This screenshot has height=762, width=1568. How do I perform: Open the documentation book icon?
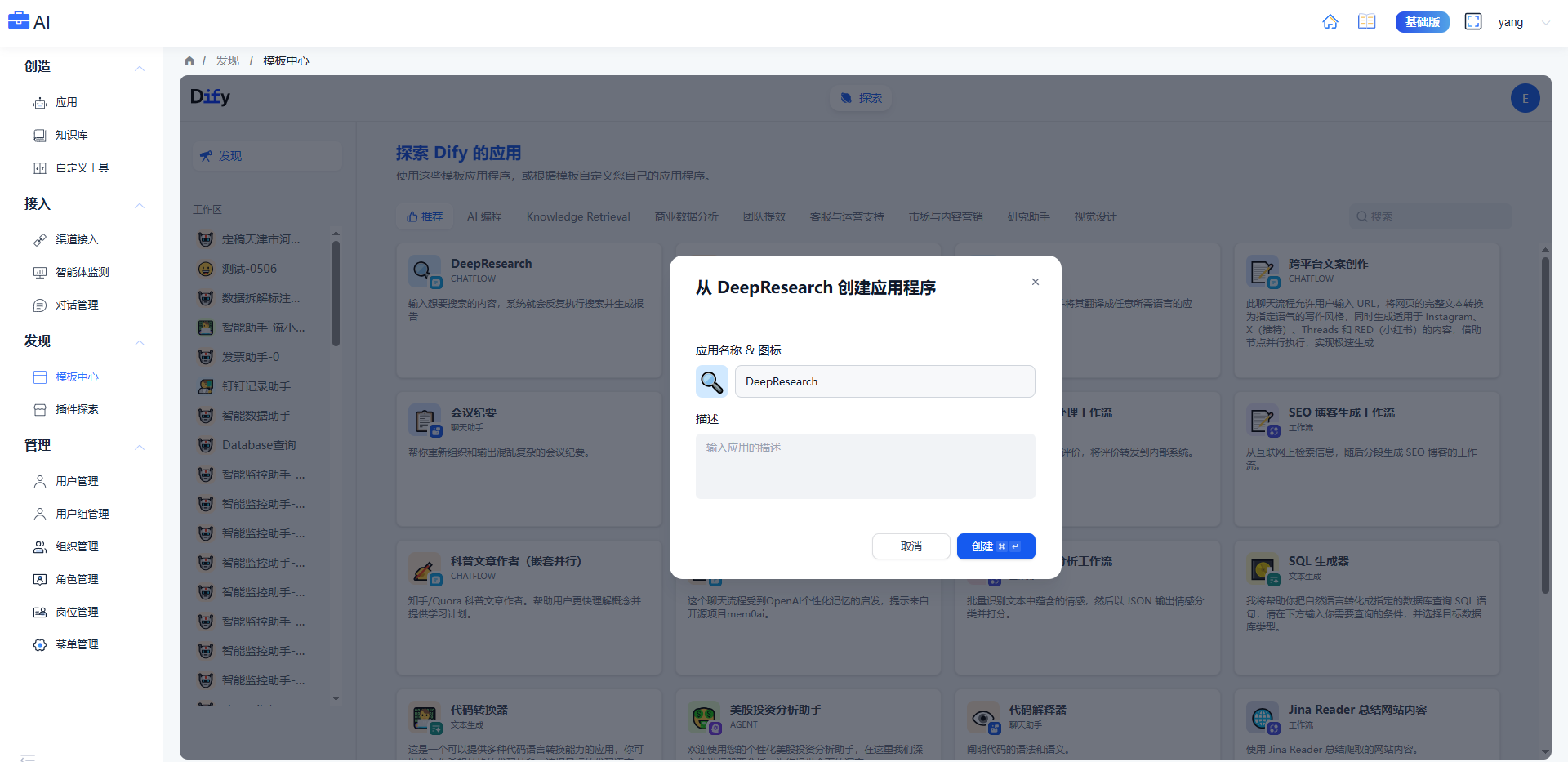pos(1366,22)
